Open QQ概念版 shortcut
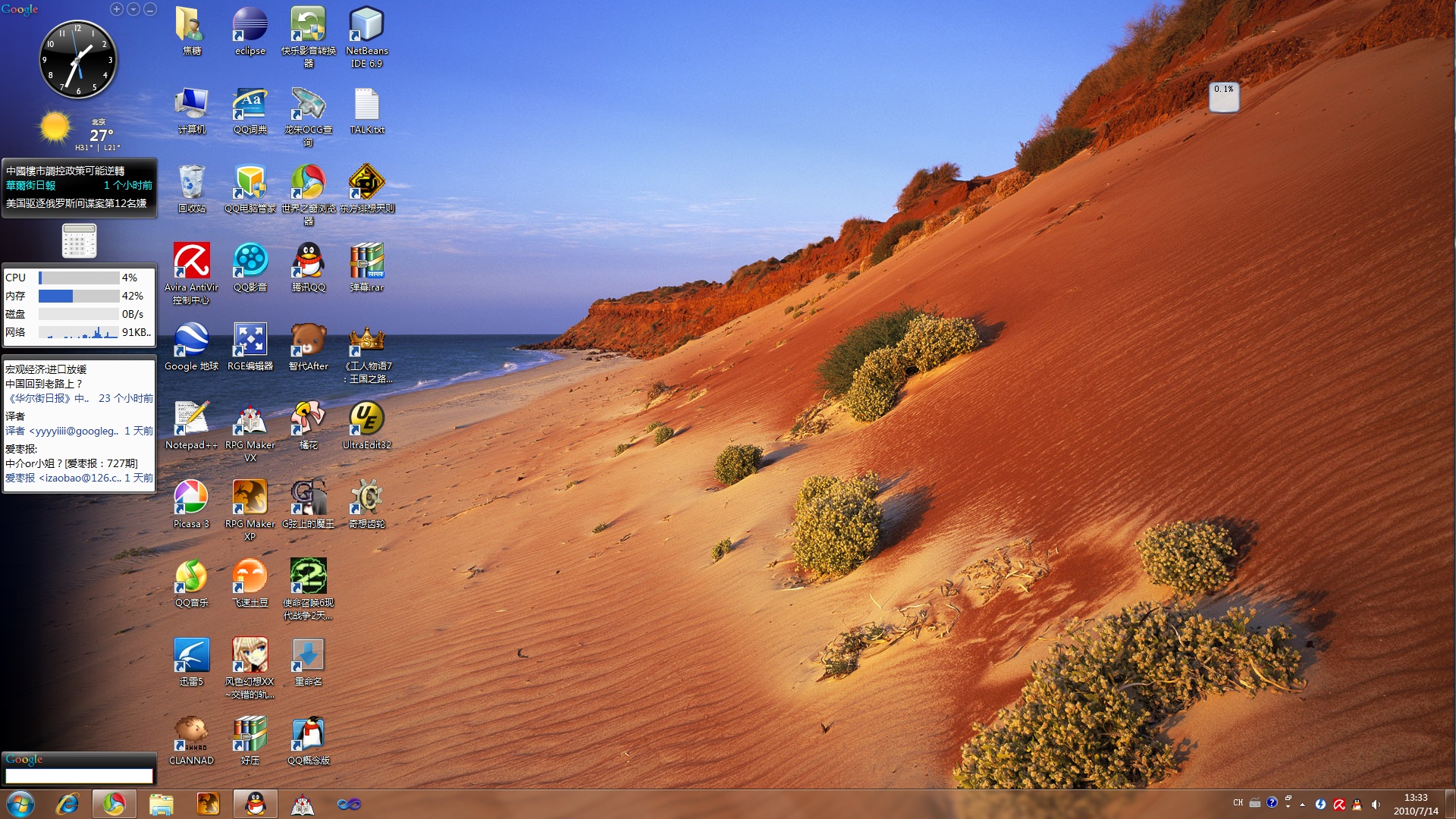The height and width of the screenshot is (819, 1456). [308, 741]
